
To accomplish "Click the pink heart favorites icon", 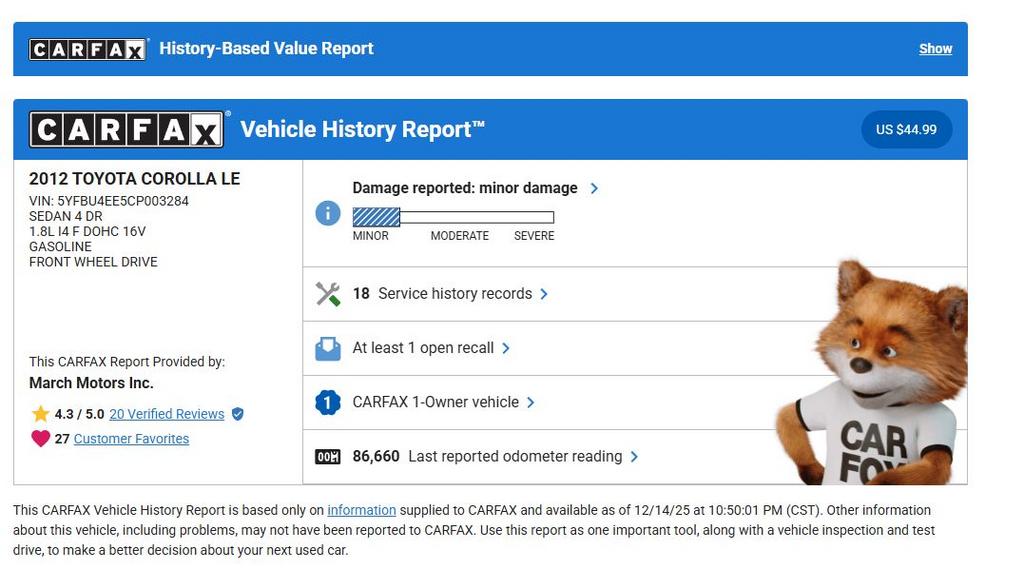I will pyautogui.click(x=40, y=439).
